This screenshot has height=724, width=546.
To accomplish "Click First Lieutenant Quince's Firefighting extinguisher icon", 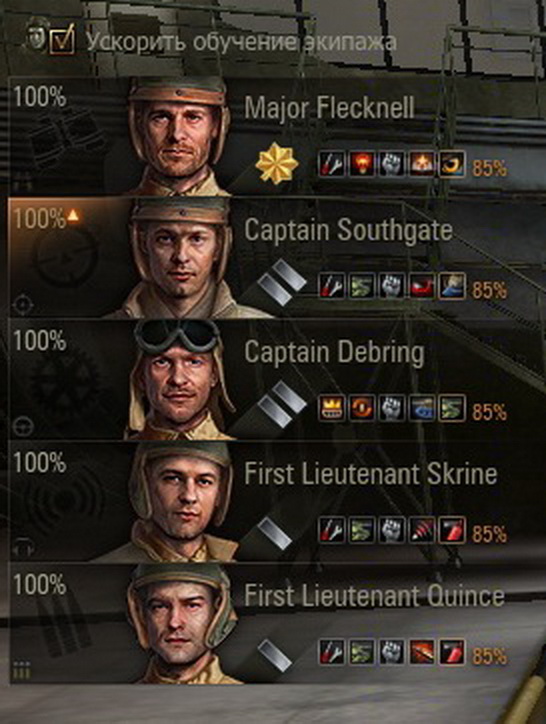I will (452, 652).
